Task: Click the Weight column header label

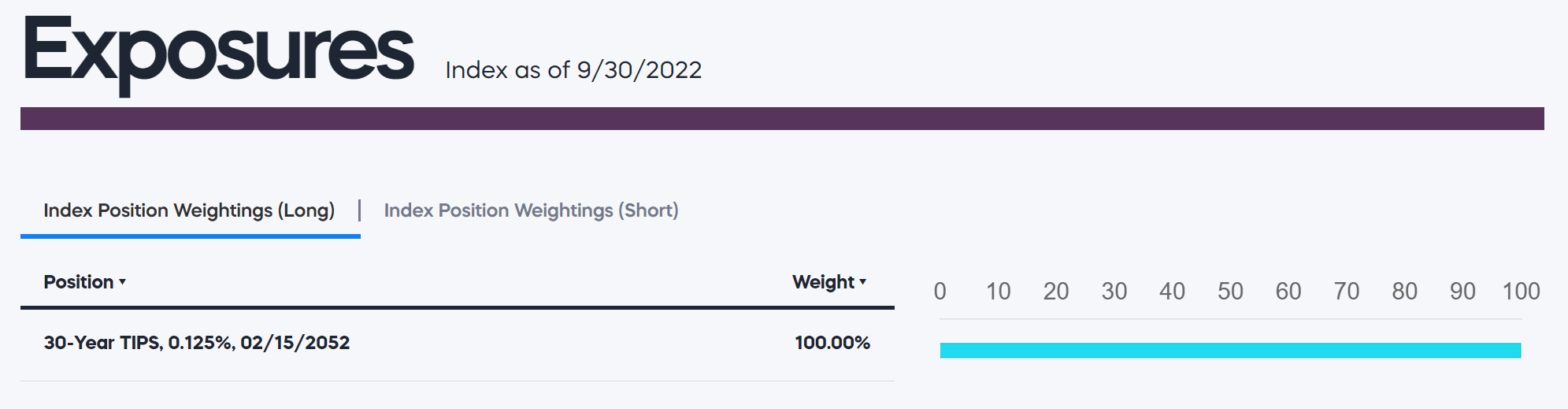Action: coord(823,282)
